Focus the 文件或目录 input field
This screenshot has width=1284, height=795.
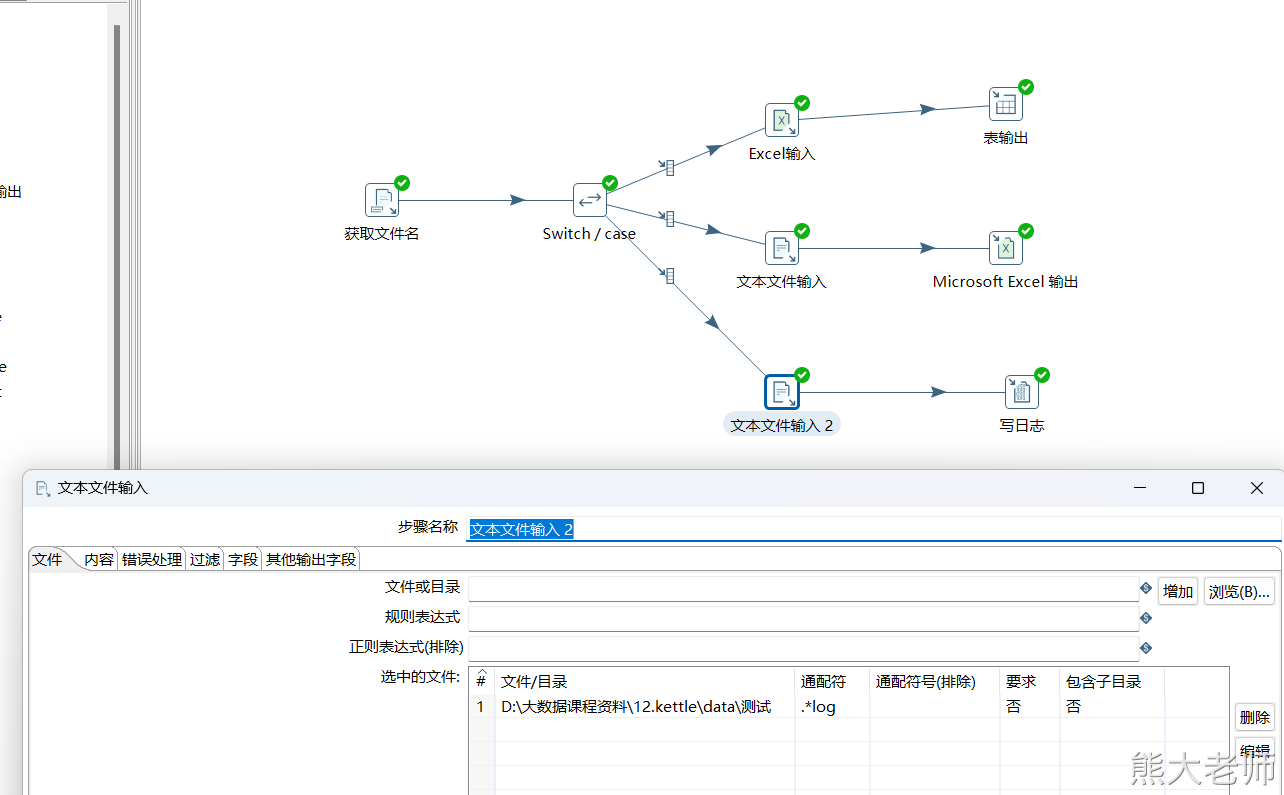tap(803, 589)
